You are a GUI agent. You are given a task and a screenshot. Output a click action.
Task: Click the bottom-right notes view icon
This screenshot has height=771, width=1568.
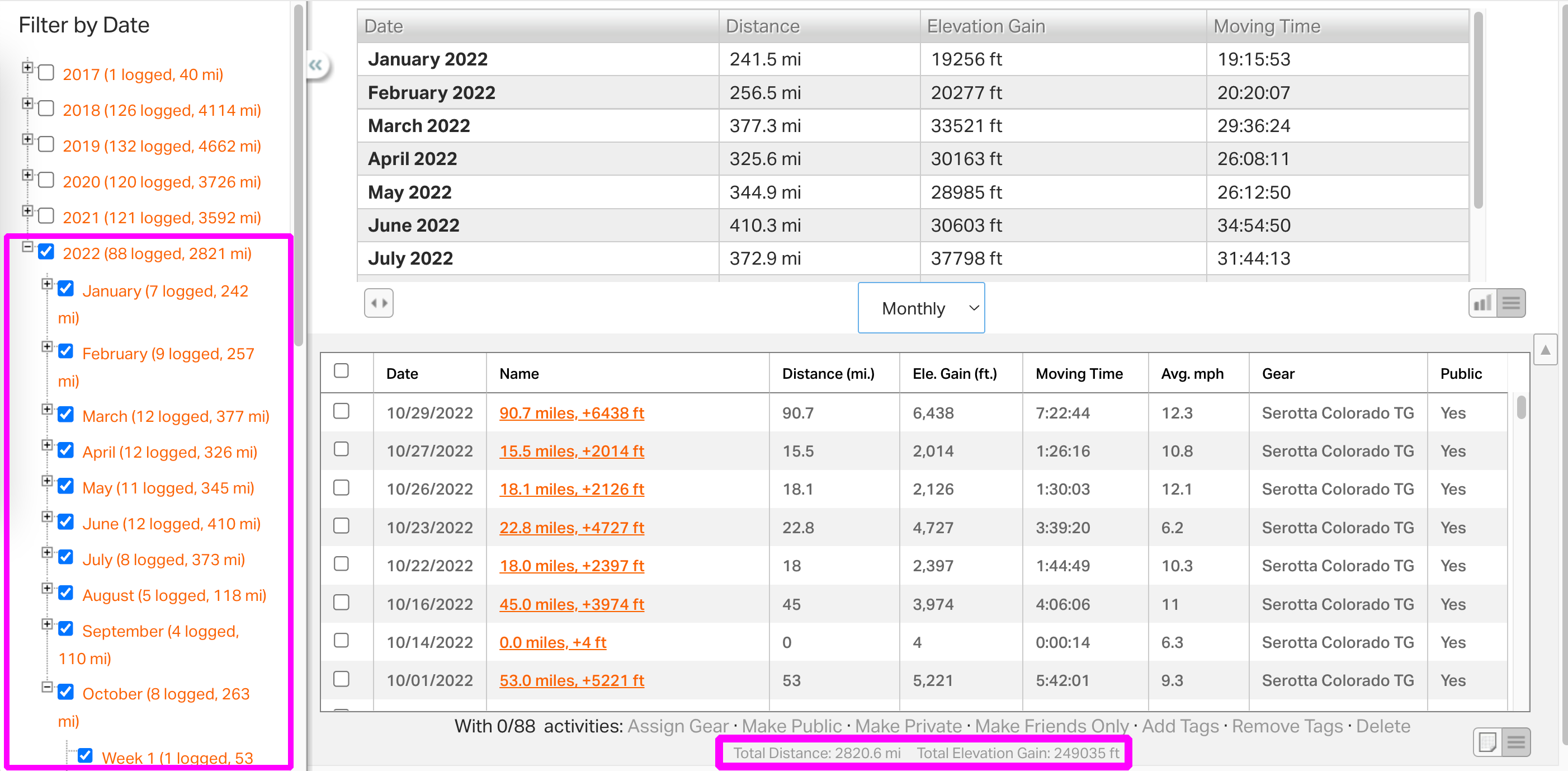click(1487, 742)
